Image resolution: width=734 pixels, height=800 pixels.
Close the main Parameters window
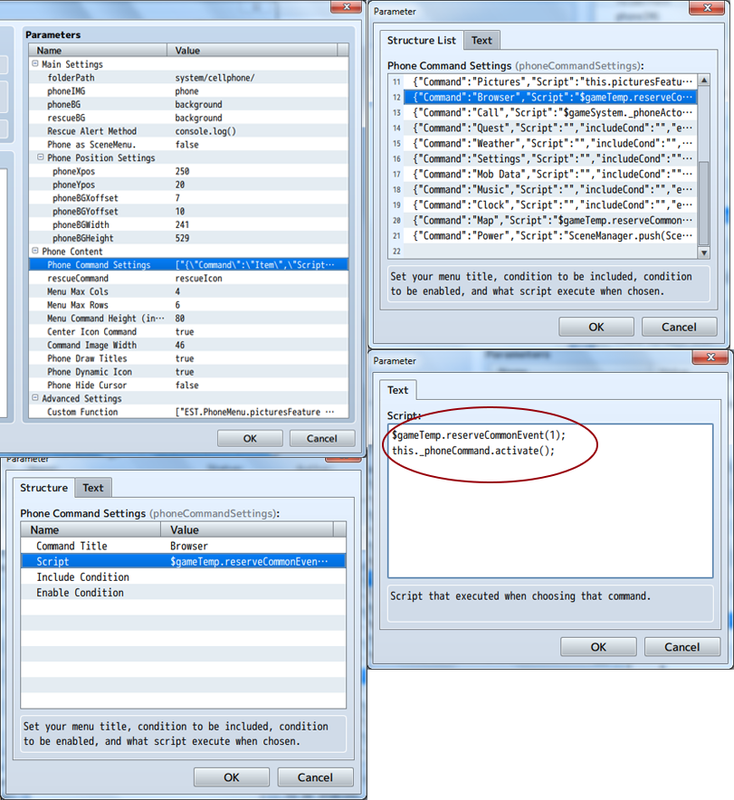click(347, 7)
